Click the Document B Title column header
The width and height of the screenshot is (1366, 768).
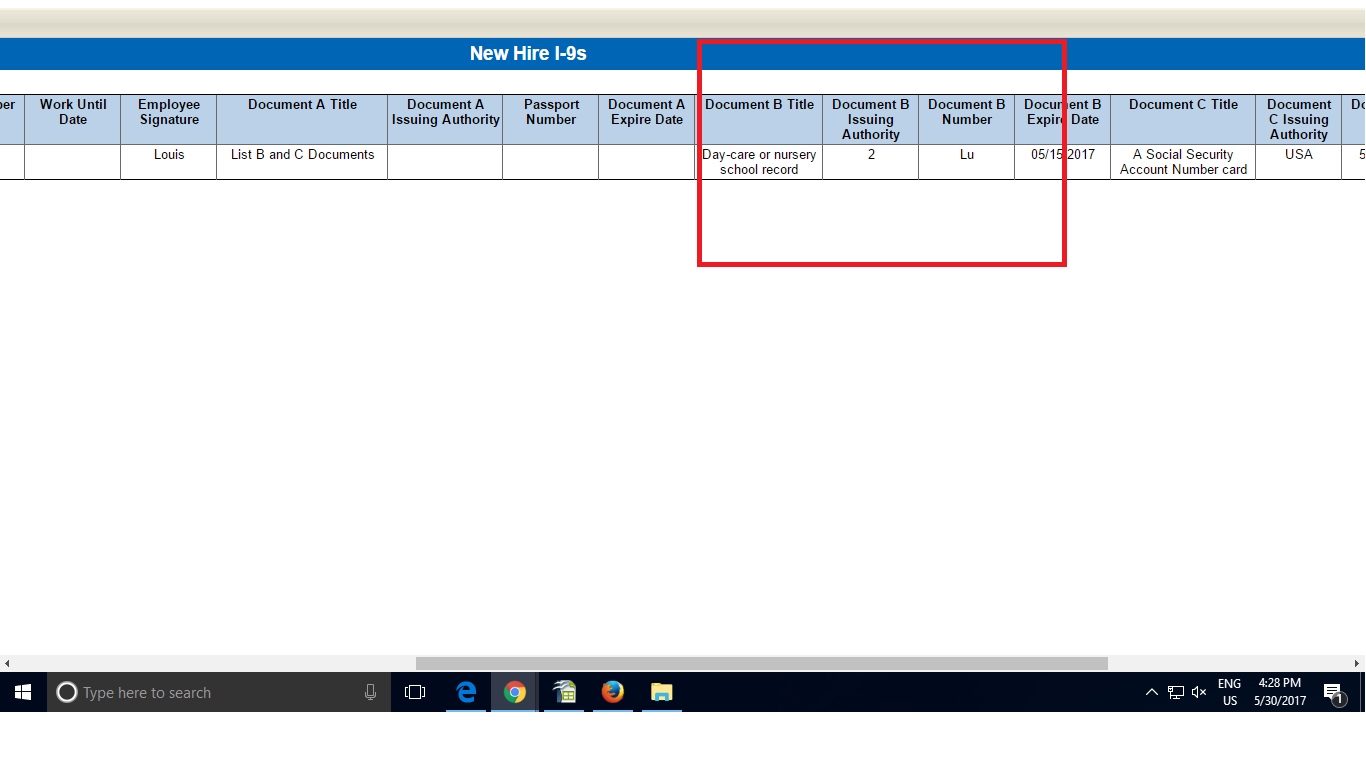click(x=759, y=105)
